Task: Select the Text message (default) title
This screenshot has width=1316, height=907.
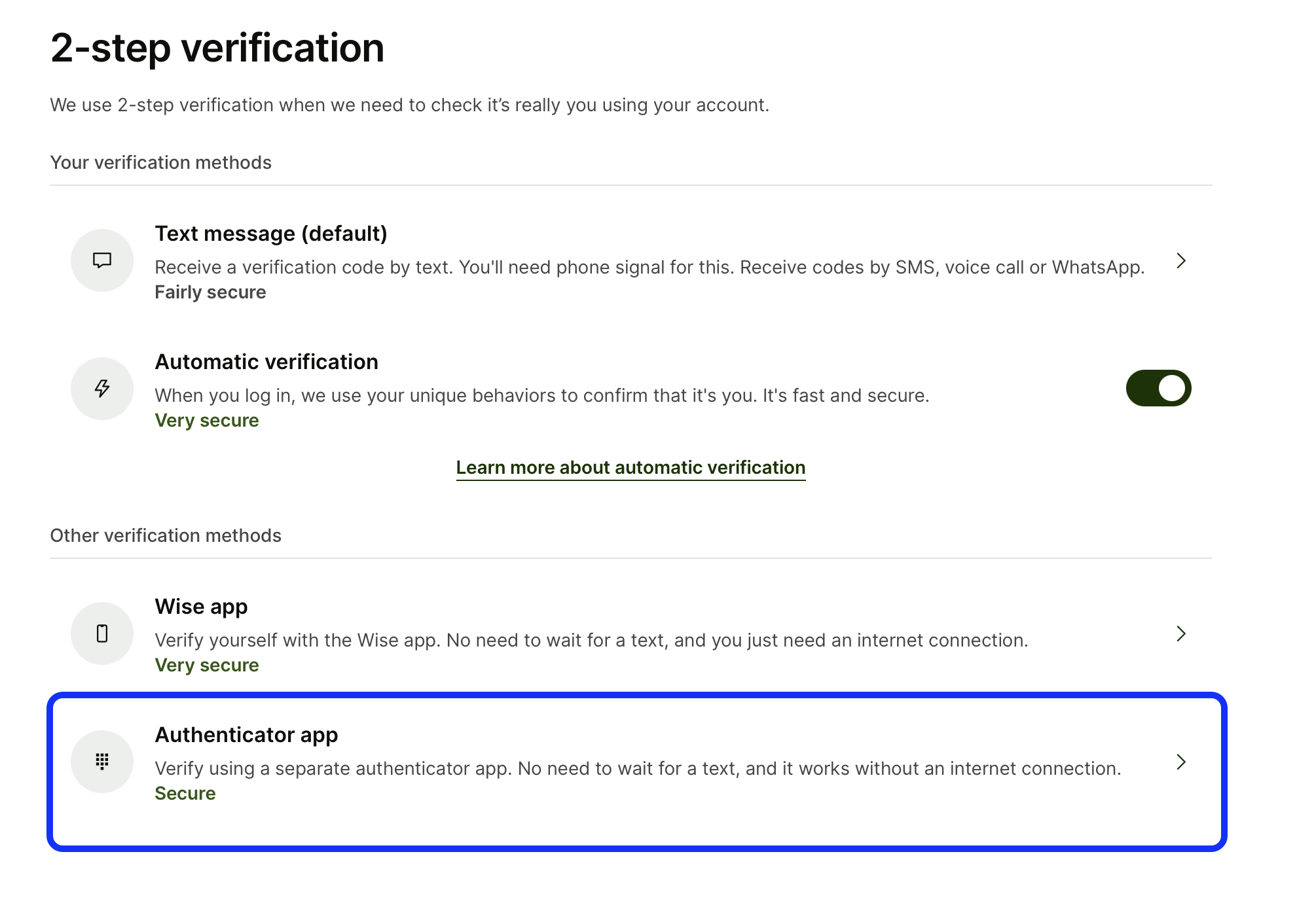Action: (271, 234)
